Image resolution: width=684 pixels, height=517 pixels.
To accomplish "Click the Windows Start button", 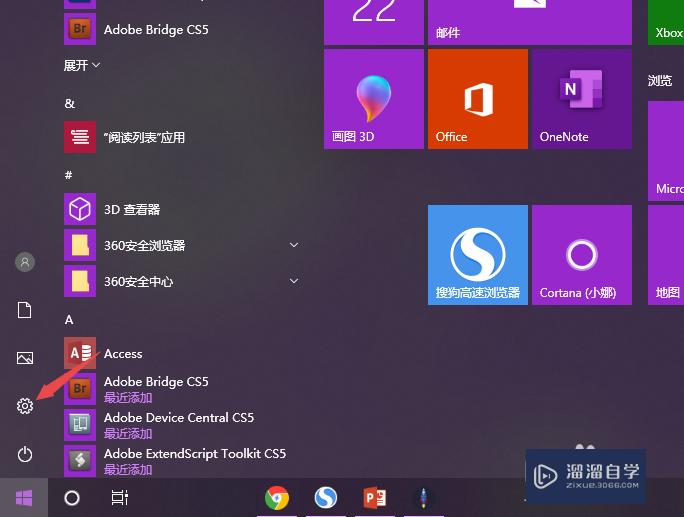I will point(24,497).
